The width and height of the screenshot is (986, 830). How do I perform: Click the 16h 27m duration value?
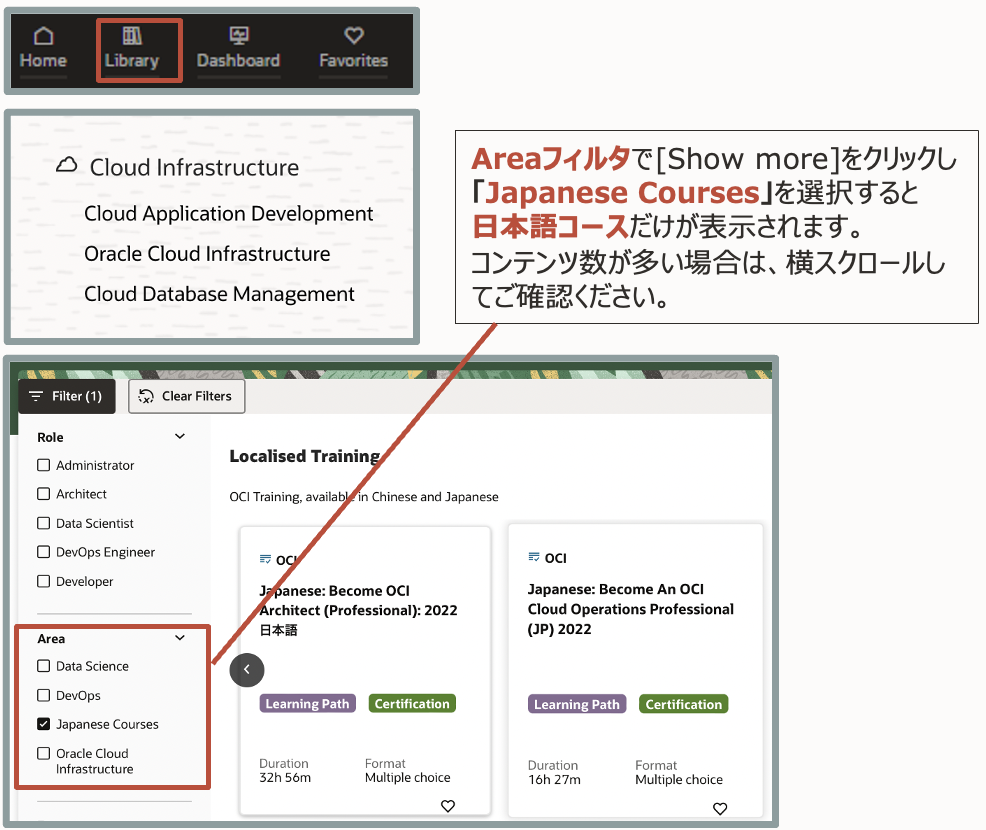click(554, 780)
